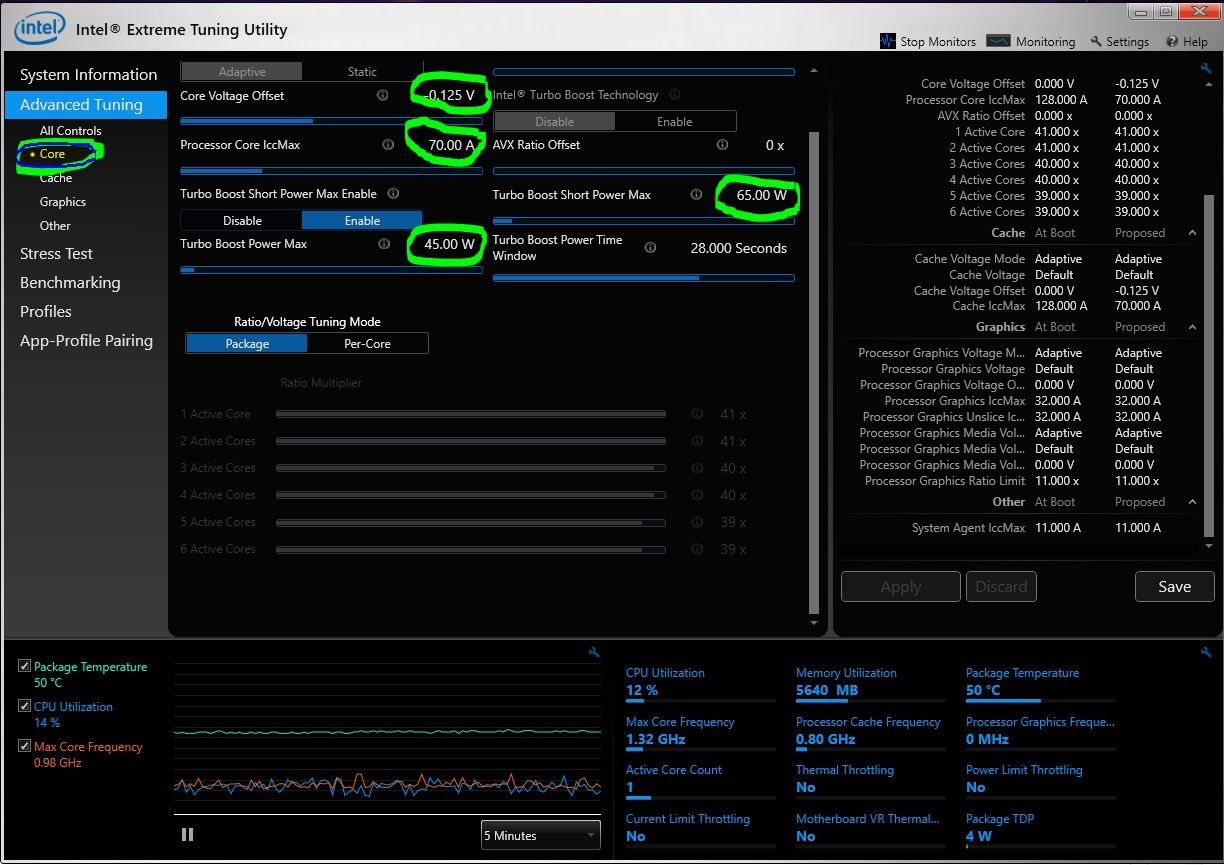This screenshot has height=865, width=1224.
Task: Click the Intel logo
Action: pyautogui.click(x=40, y=28)
